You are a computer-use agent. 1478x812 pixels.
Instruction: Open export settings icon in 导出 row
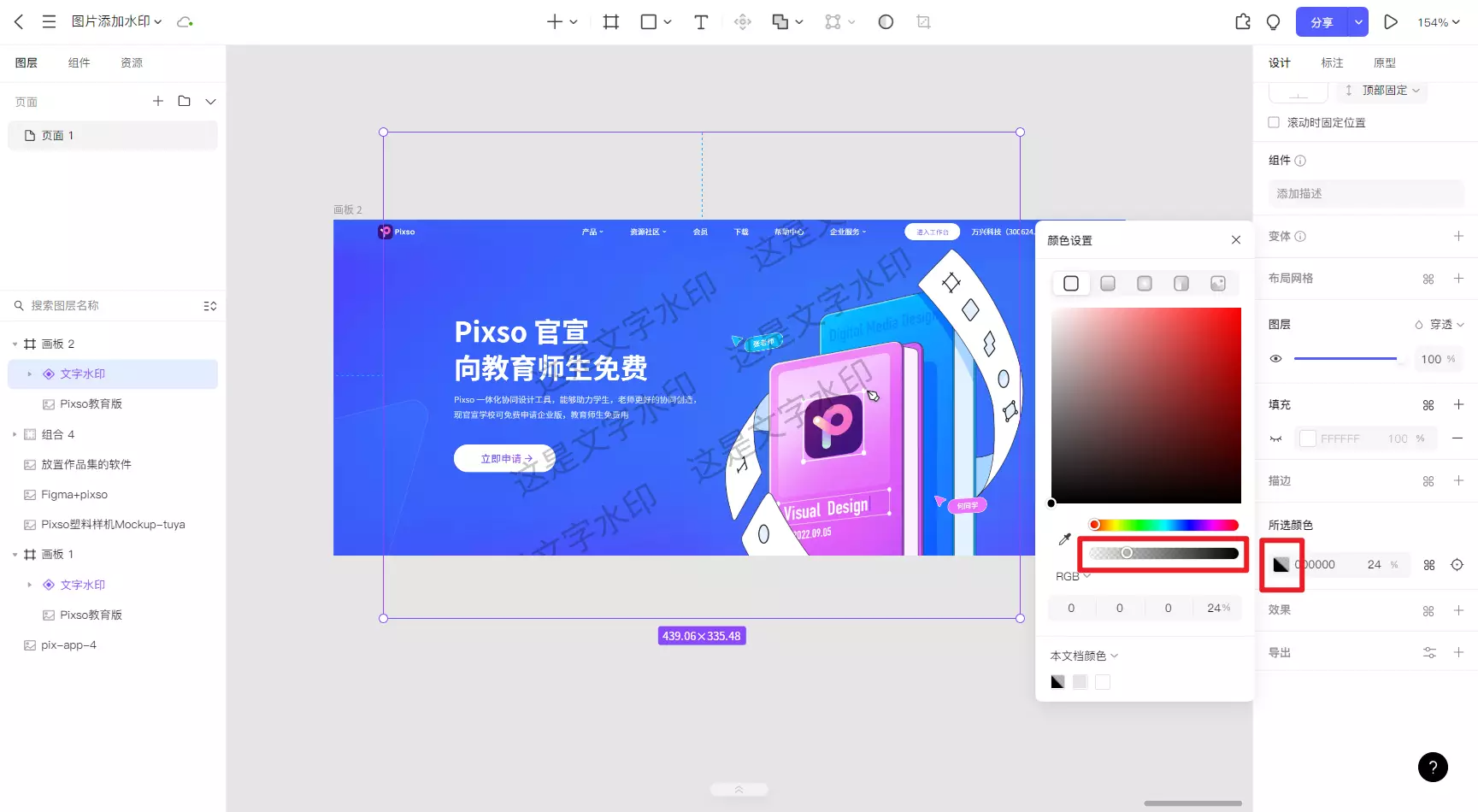coord(1429,653)
